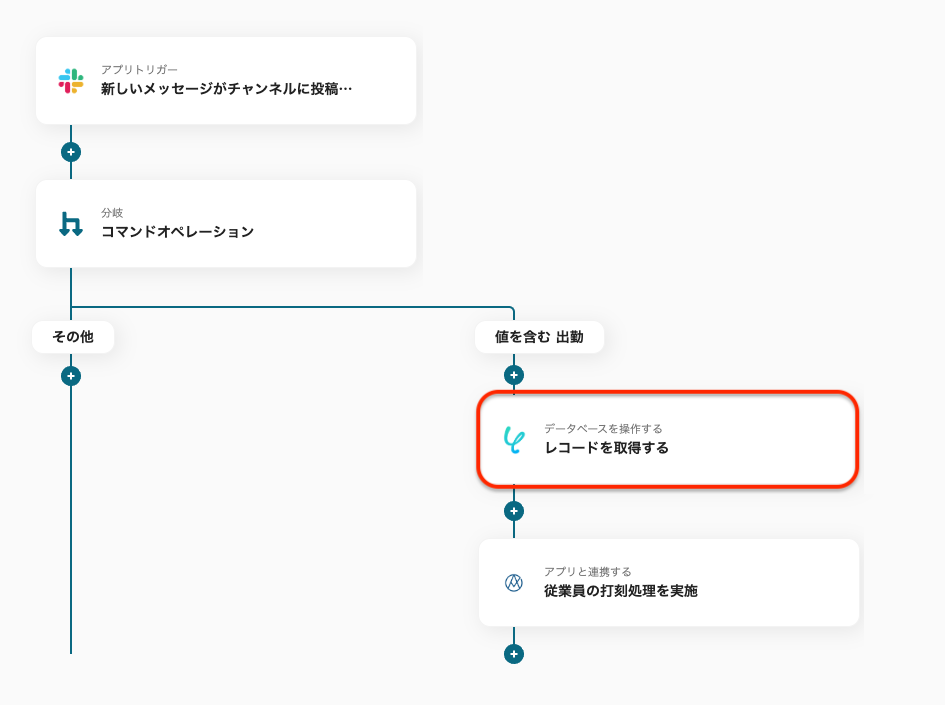The width and height of the screenshot is (945, 705).
Task: Open 新しいメッセージがチャンネルに投稿 trigger card
Action: tap(226, 81)
